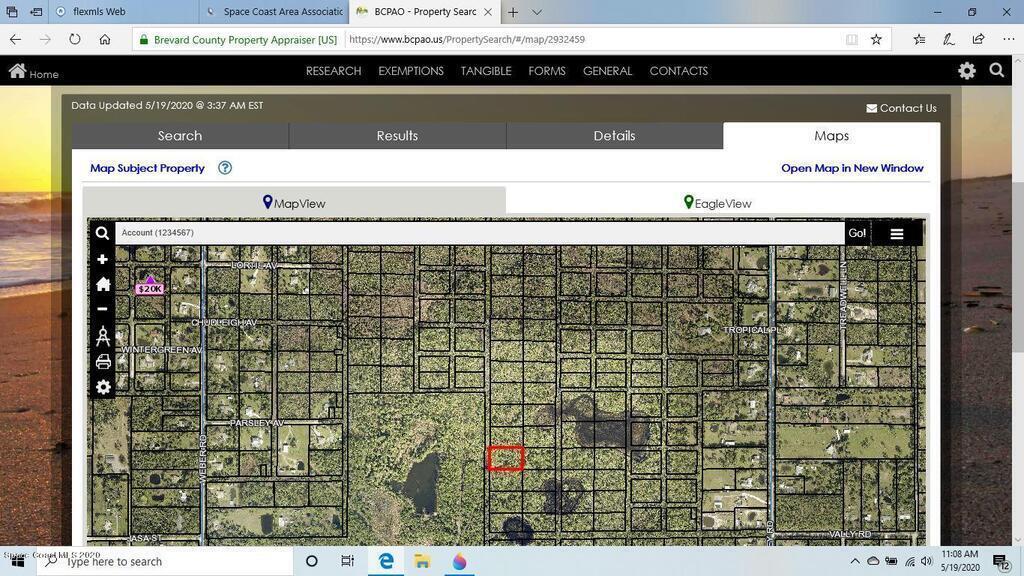Reset map using the home extent icon
Screen dimensions: 1024x576
(x=102, y=284)
